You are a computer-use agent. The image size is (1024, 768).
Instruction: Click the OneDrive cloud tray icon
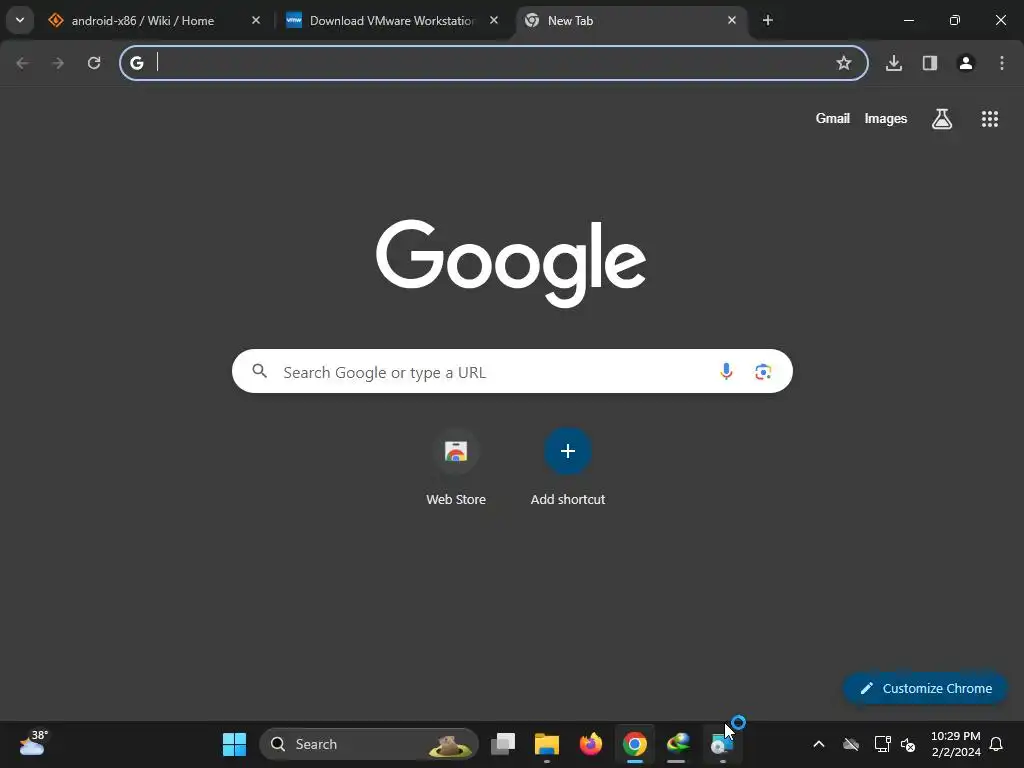coord(851,744)
